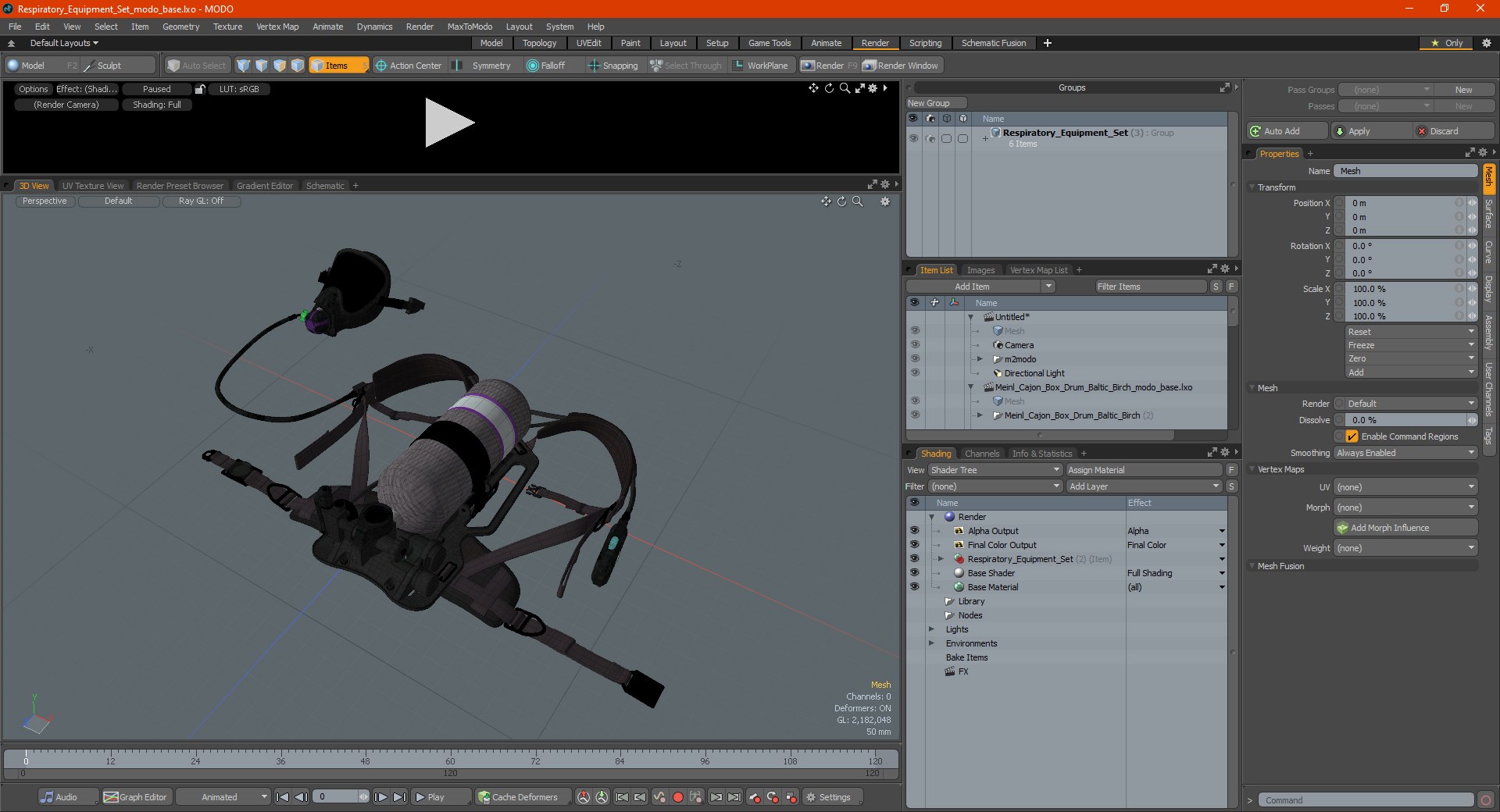The image size is (1500, 812).
Task: Click the Discard button
Action: point(1454,131)
